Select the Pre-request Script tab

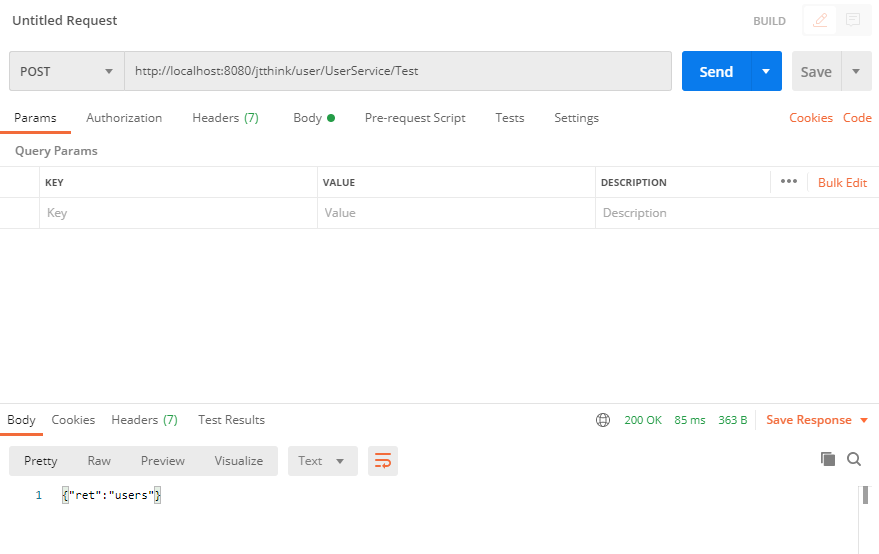pyautogui.click(x=415, y=118)
